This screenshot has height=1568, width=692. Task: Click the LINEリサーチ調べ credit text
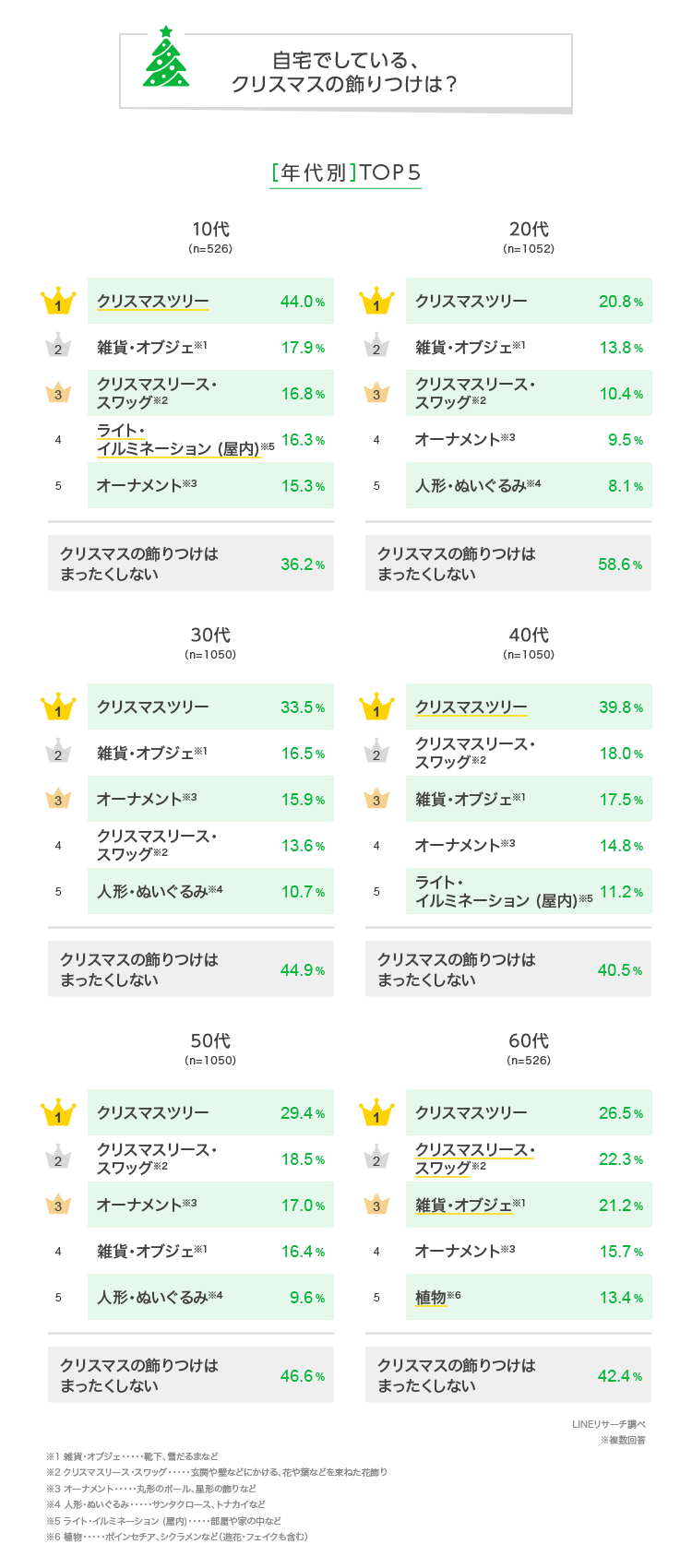(x=608, y=1424)
